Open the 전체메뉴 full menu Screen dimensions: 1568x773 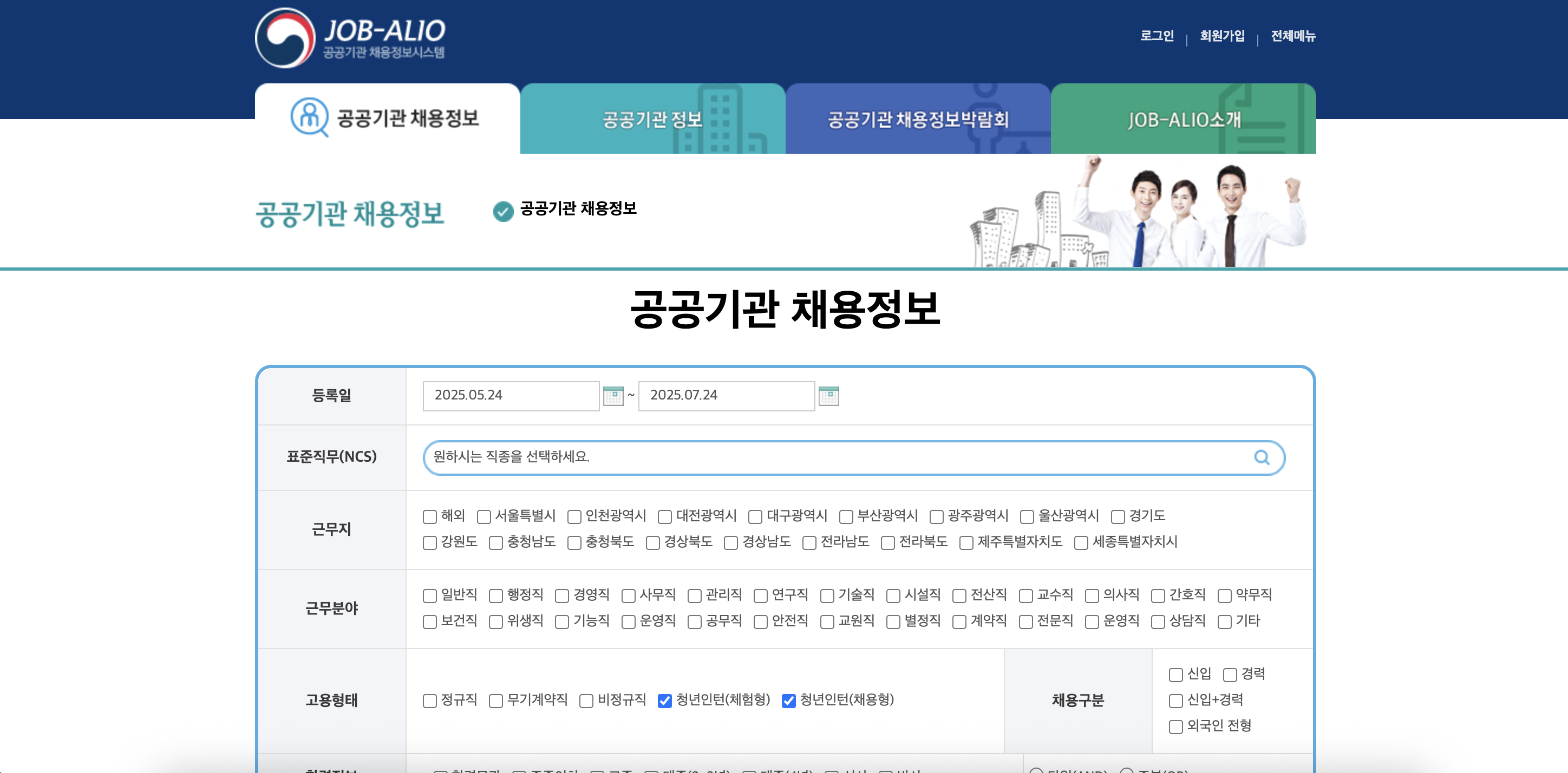1293,36
